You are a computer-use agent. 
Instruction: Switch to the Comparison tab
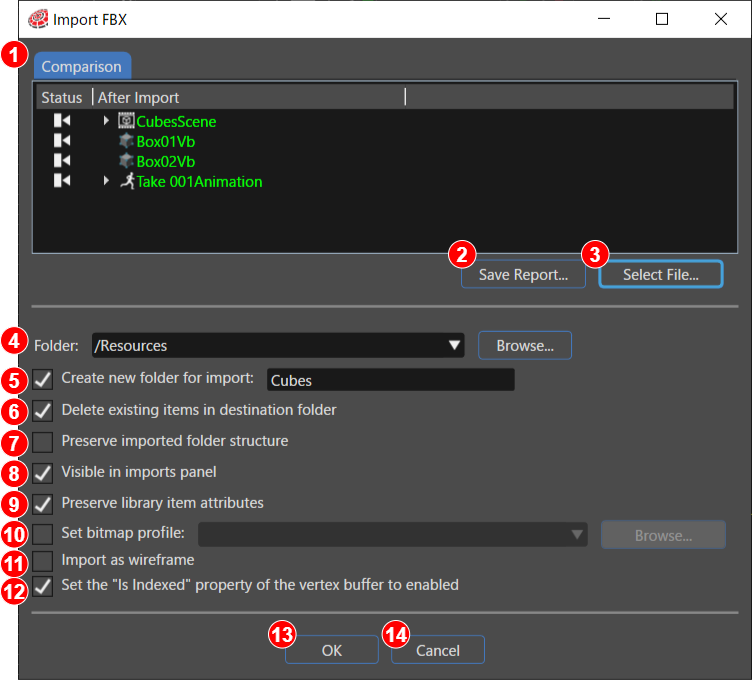(82, 66)
